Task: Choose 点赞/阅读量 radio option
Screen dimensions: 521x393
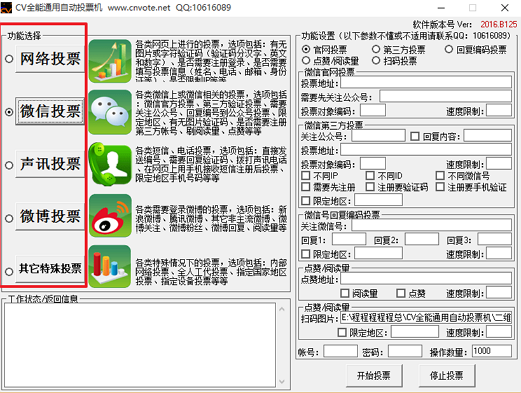Action: tap(306, 60)
